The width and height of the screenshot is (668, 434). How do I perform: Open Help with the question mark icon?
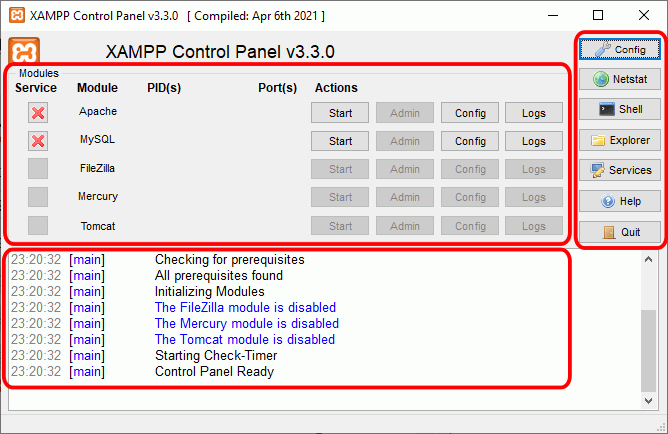(x=620, y=201)
